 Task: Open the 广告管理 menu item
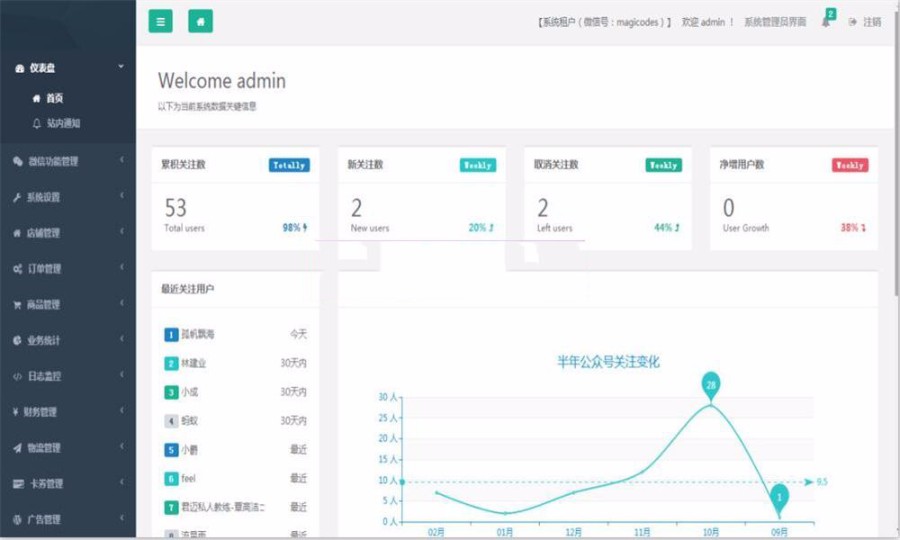point(68,519)
